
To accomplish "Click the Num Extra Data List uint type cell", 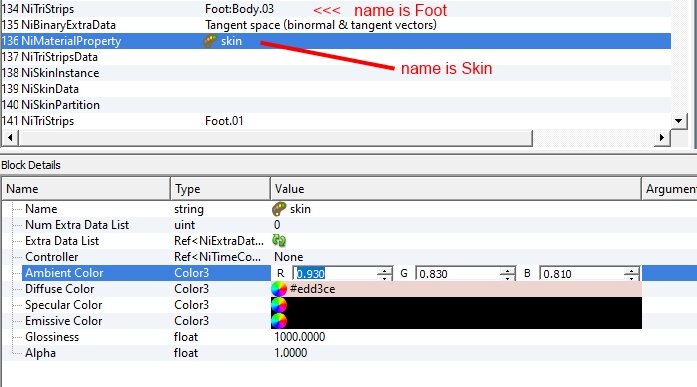I will pos(184,225).
